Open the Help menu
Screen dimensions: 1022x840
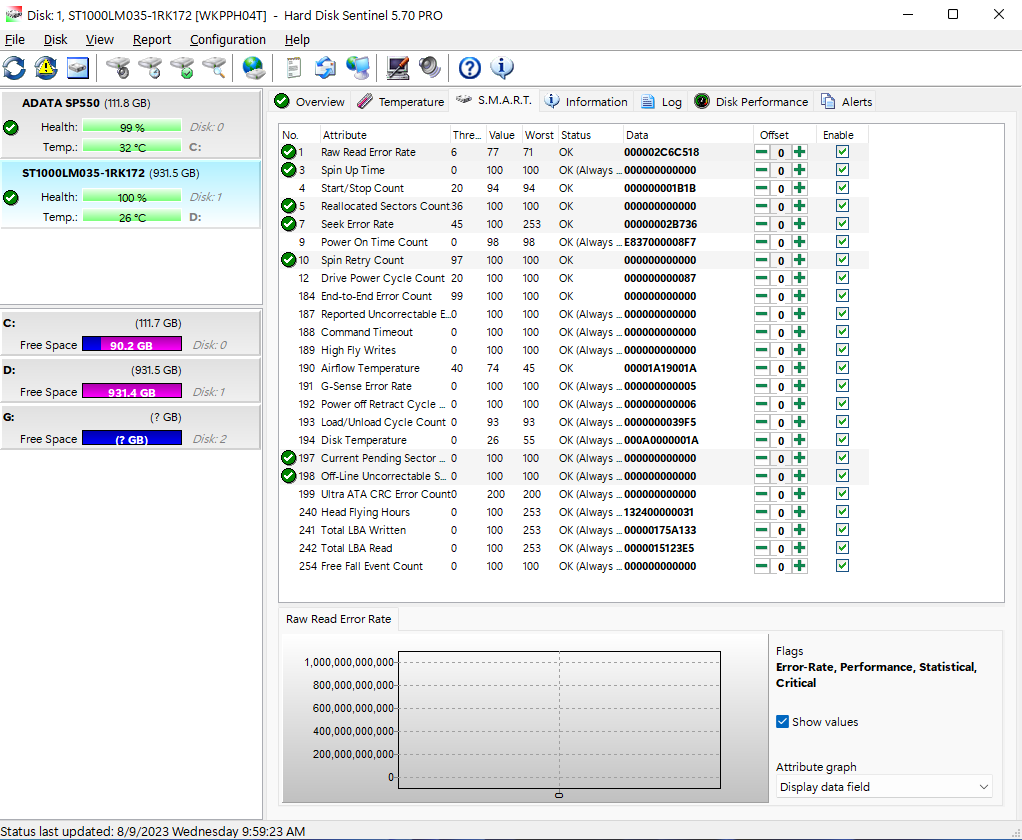297,40
